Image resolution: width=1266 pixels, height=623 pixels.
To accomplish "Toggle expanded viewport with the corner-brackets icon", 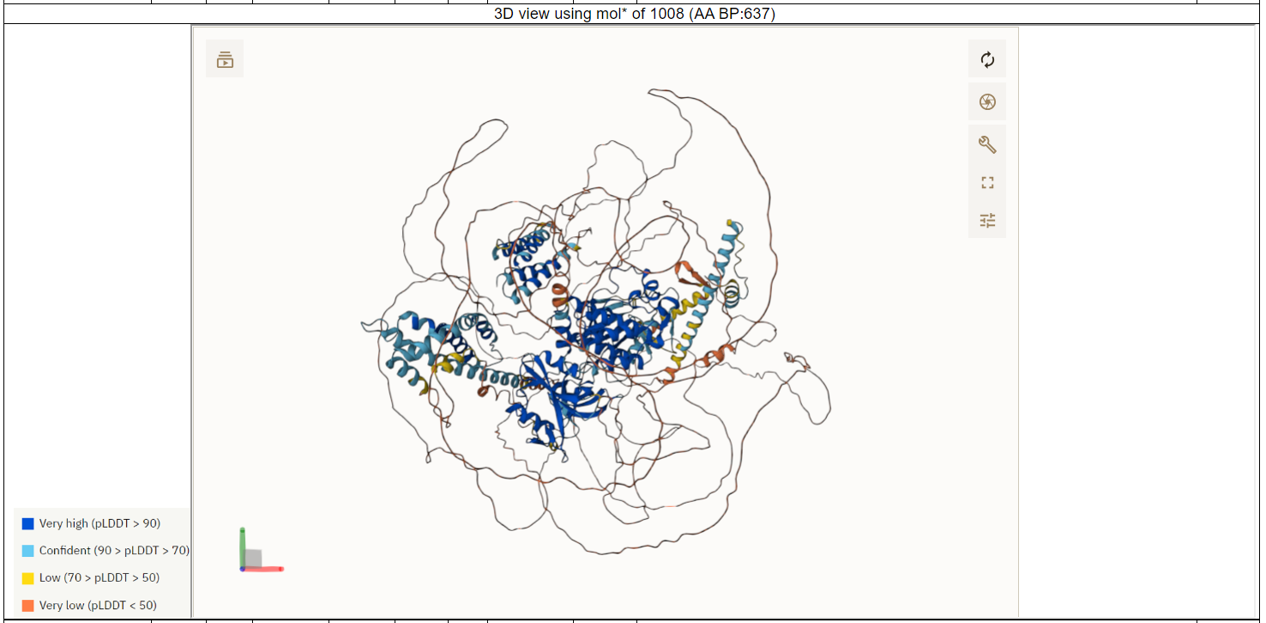I will click(987, 182).
